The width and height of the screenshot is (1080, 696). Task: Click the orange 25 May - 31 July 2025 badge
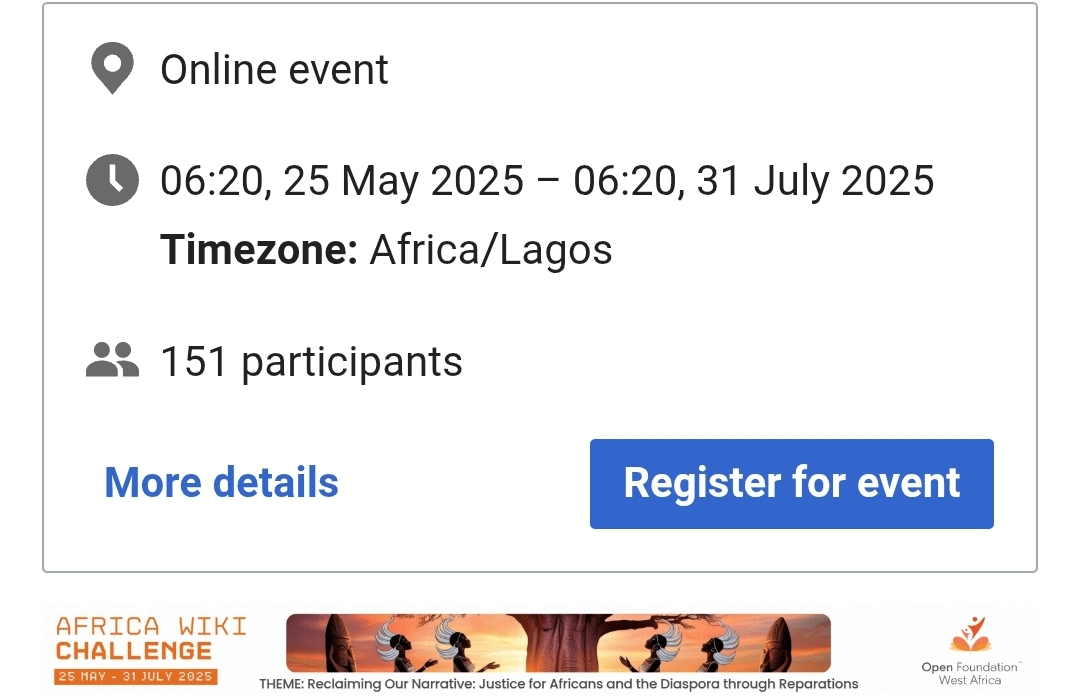136,677
